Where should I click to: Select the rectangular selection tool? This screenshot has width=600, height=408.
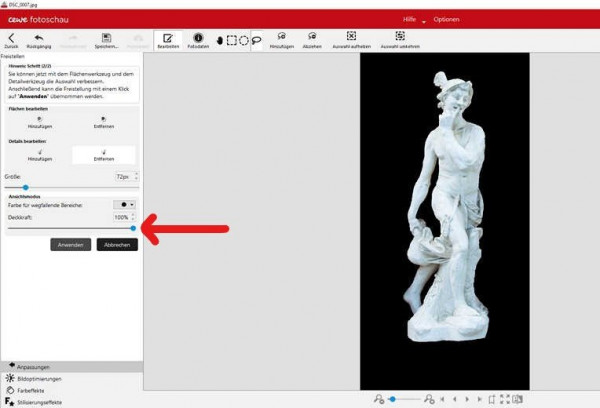(231, 41)
